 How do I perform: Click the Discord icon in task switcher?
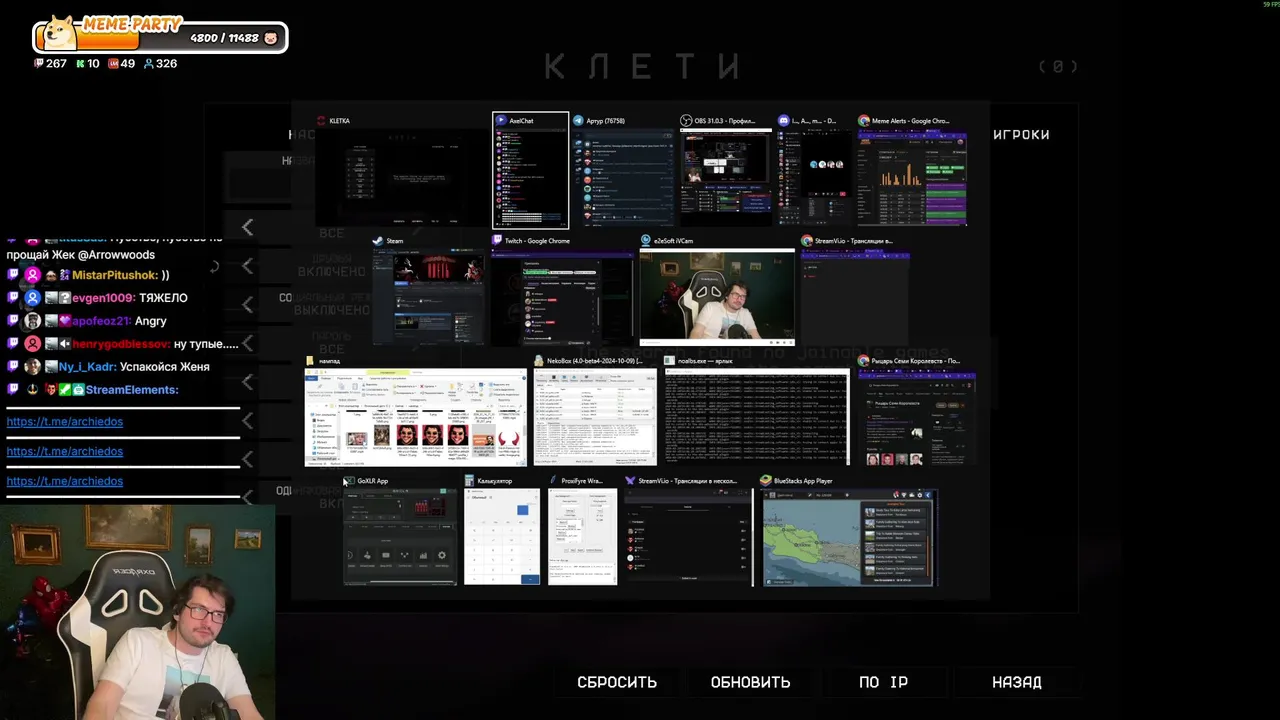pyautogui.click(x=784, y=121)
